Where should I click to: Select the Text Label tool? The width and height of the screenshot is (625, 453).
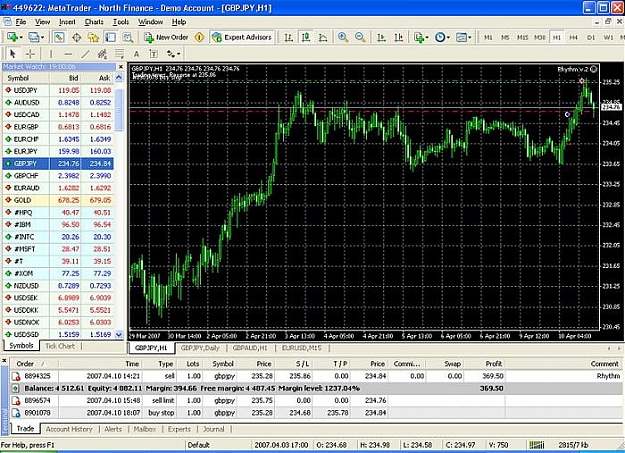point(153,53)
